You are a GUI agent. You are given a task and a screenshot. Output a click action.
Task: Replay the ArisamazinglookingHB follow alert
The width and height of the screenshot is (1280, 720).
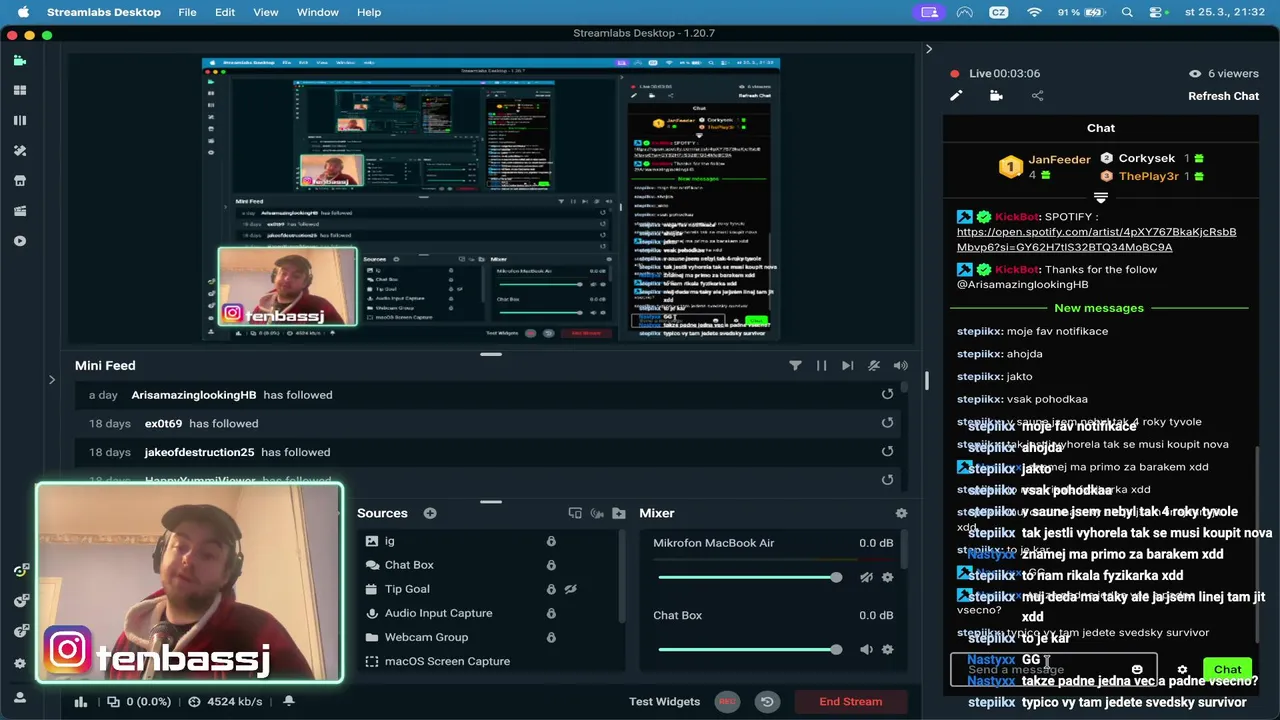click(887, 395)
